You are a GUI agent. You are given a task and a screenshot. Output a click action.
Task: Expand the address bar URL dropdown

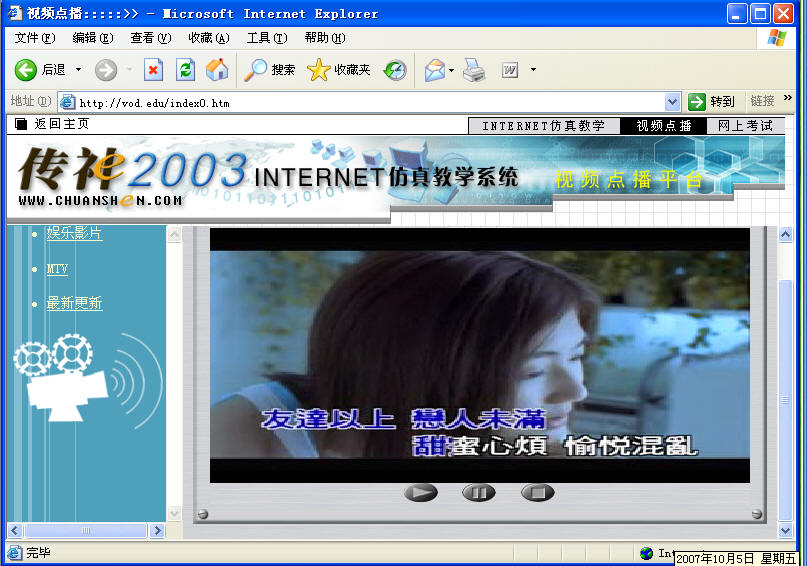coord(673,102)
